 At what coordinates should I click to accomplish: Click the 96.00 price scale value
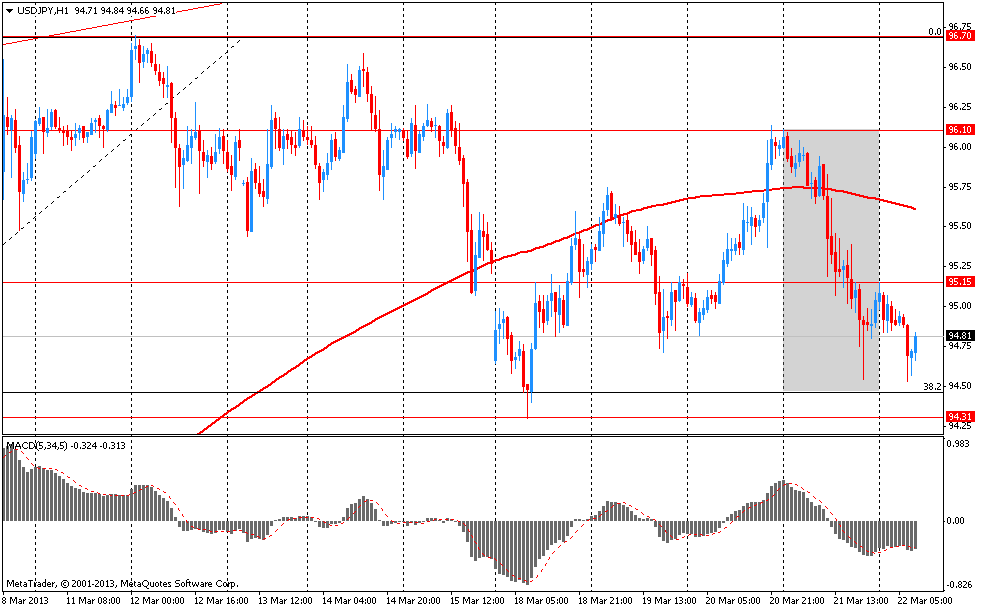pos(960,147)
